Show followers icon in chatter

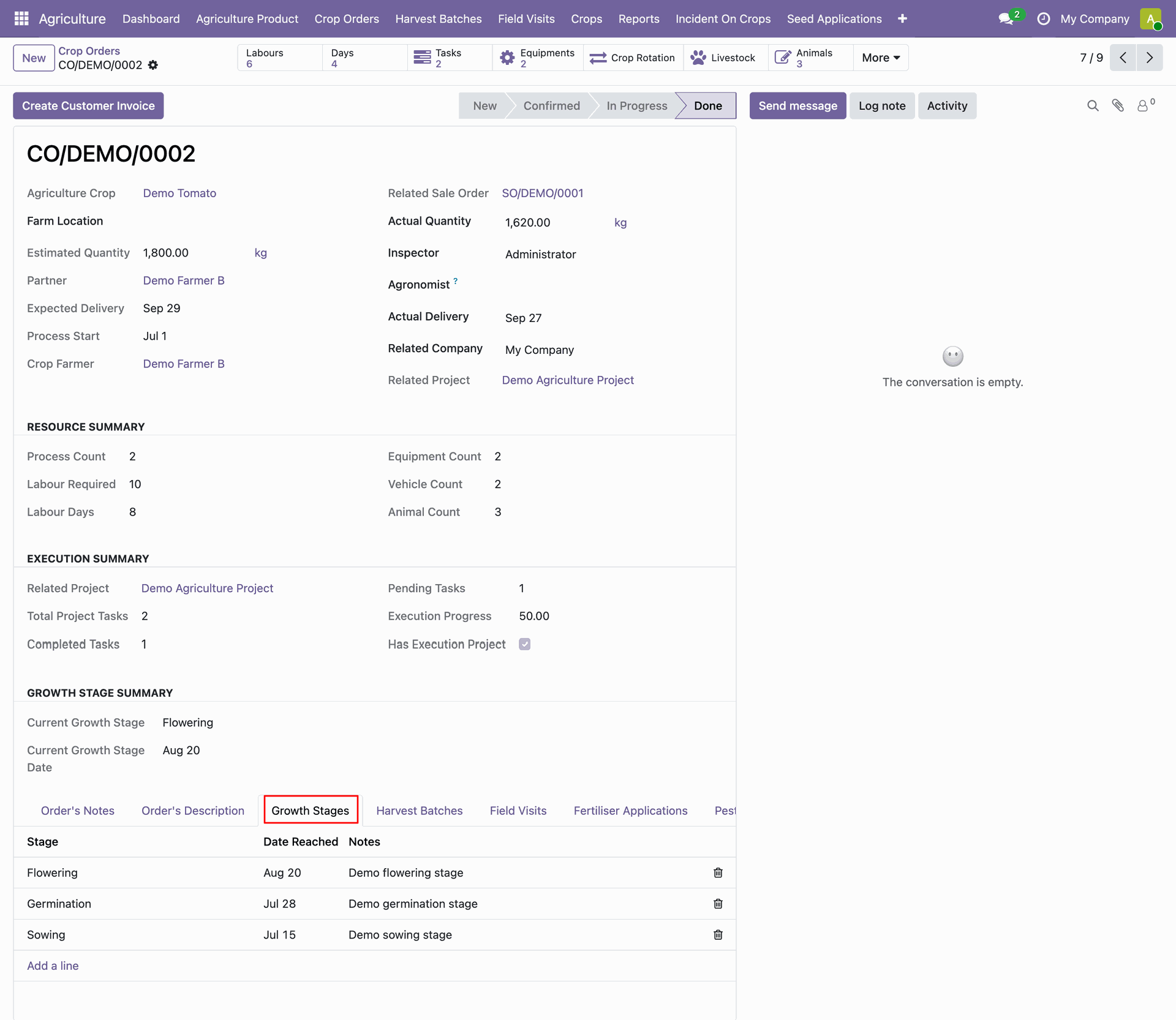coord(1145,105)
